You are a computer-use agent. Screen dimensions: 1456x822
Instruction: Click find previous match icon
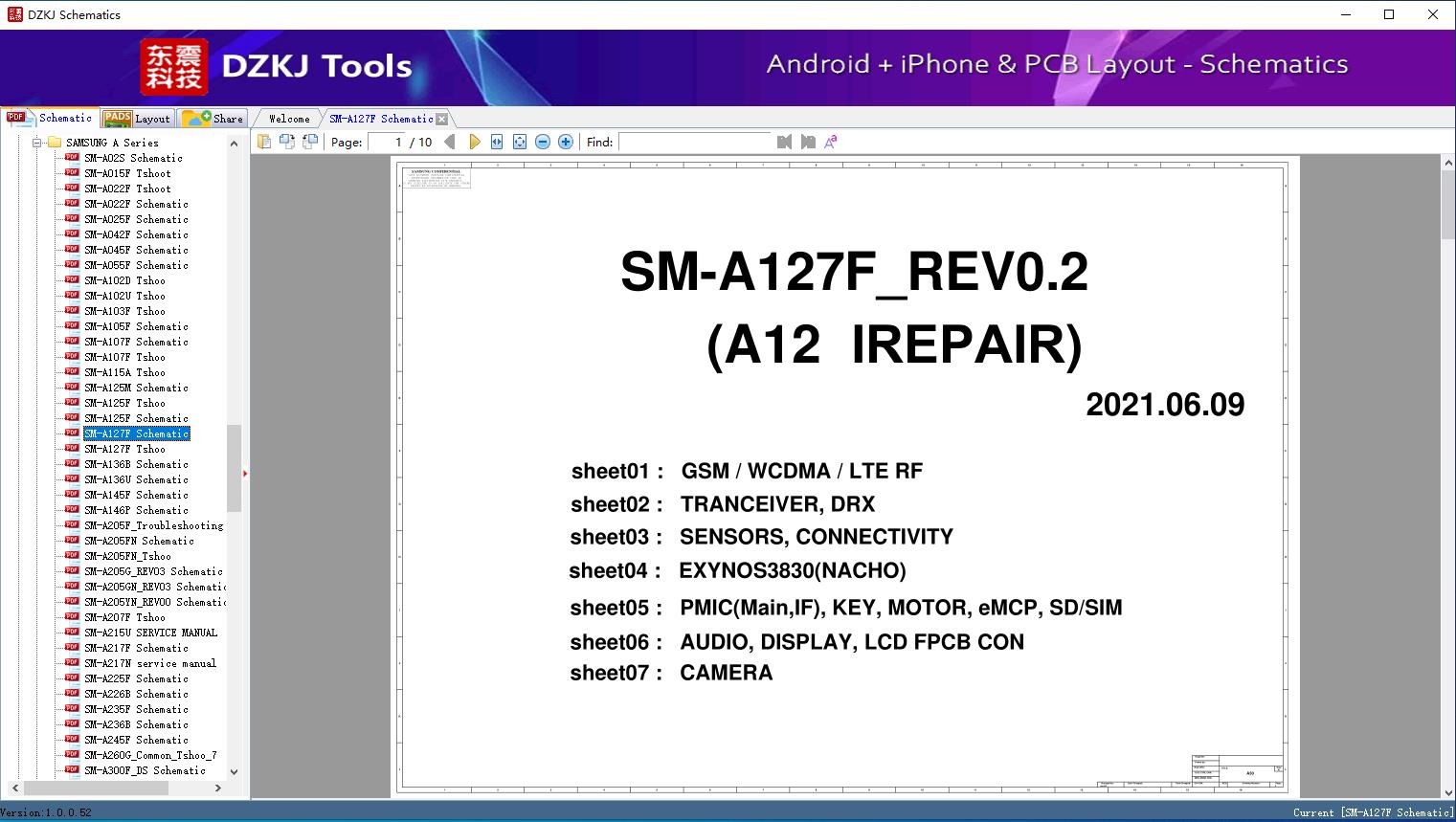[785, 142]
